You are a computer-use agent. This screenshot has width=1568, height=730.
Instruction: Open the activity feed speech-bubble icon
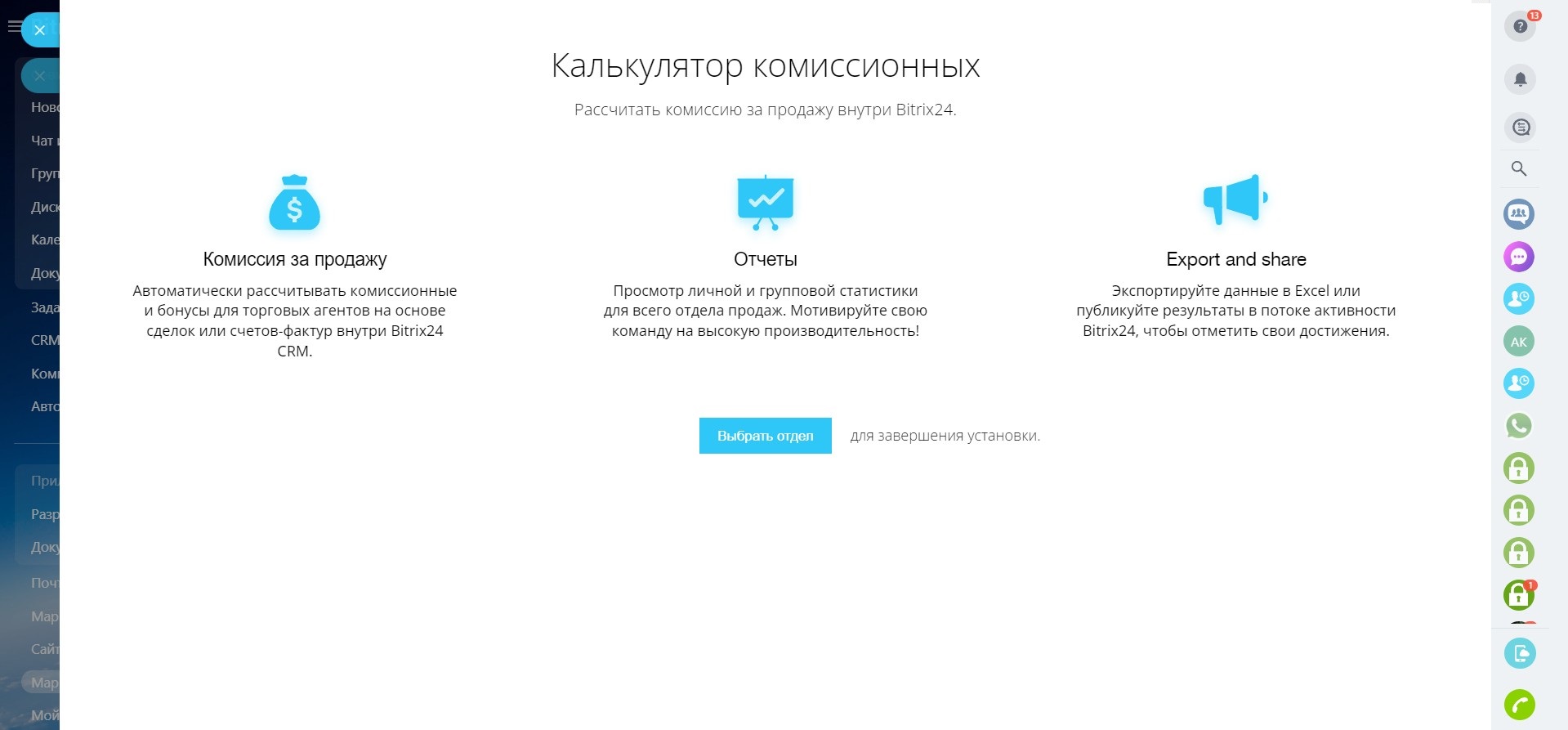point(1520,128)
